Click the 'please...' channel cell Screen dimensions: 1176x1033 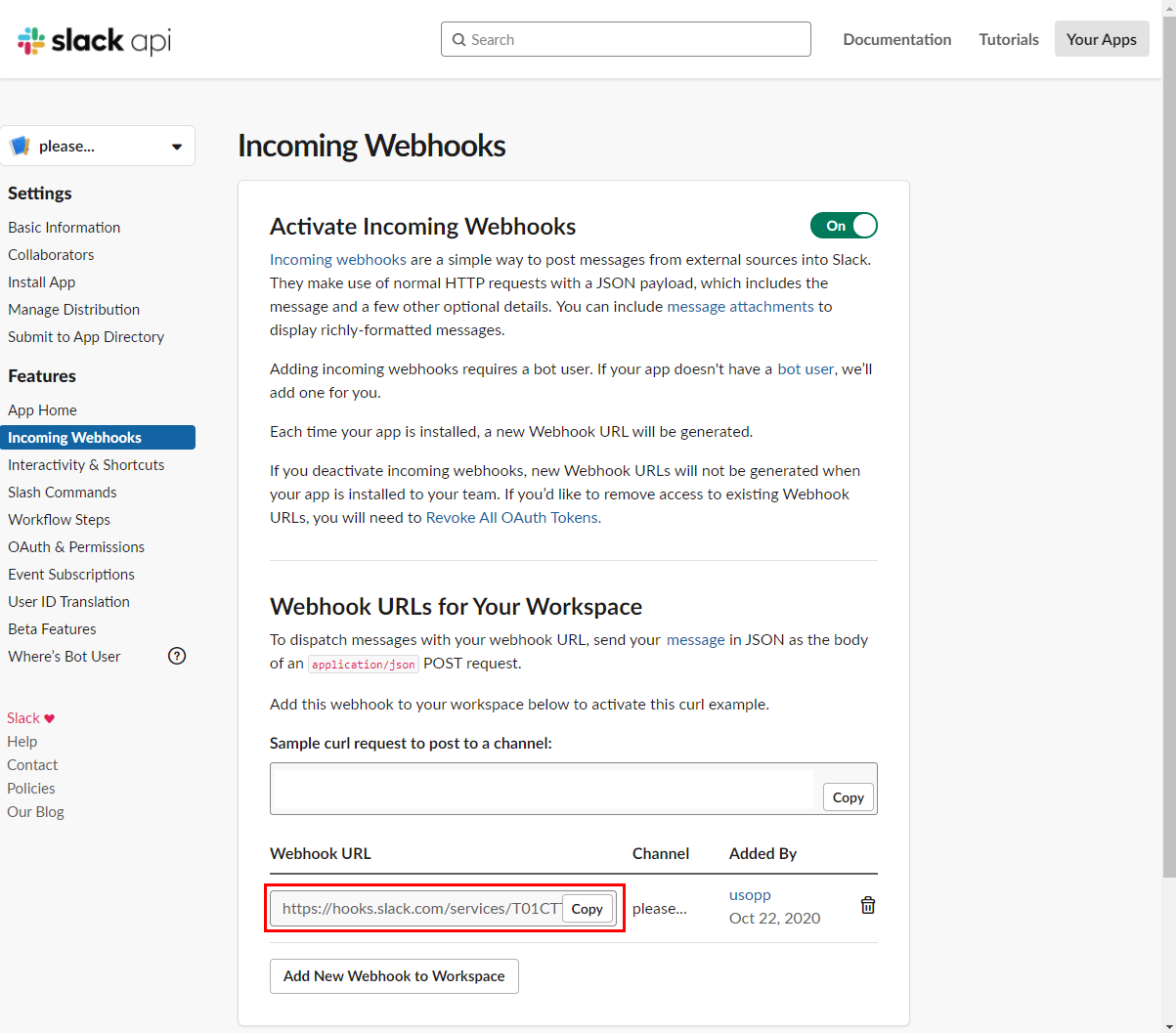tap(660, 908)
